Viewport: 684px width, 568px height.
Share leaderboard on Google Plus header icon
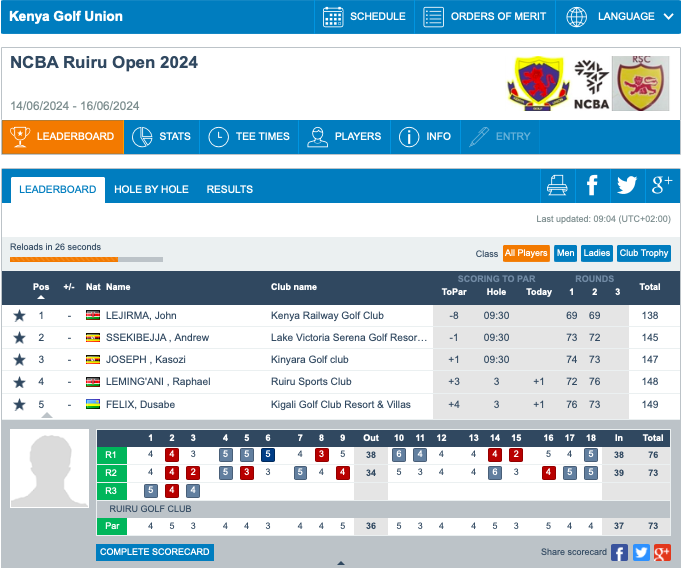(662, 185)
